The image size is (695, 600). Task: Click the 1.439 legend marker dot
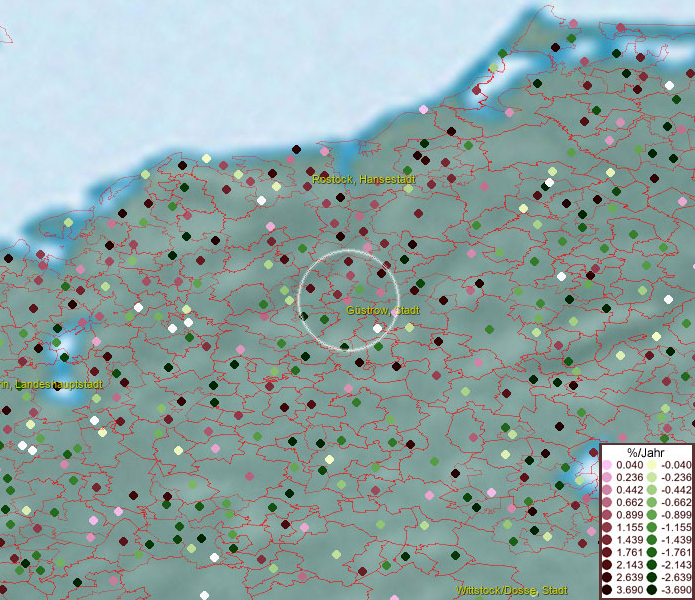pos(607,541)
